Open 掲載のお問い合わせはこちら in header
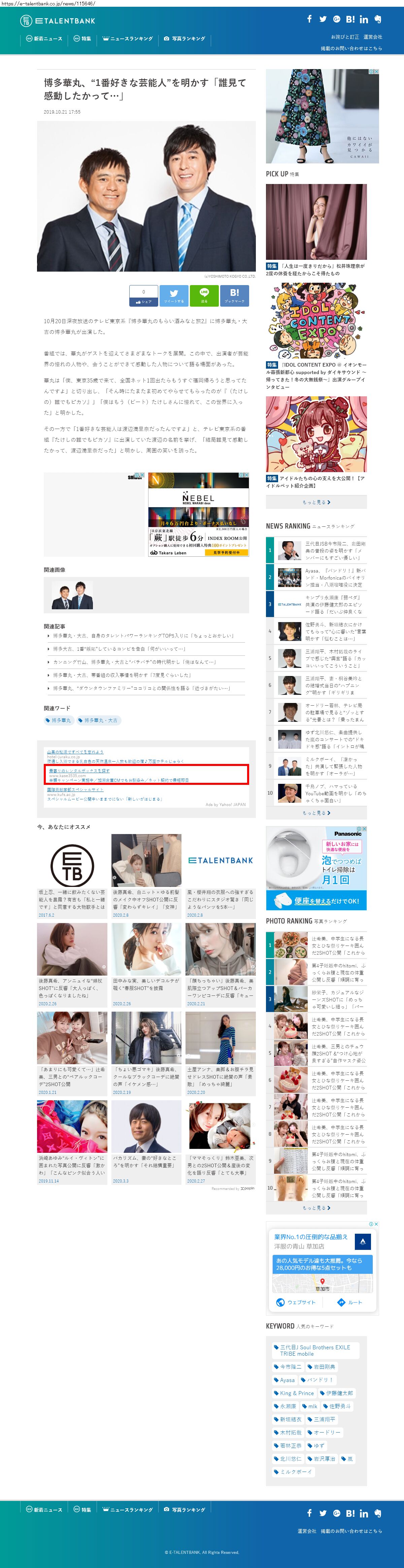 pos(352,48)
